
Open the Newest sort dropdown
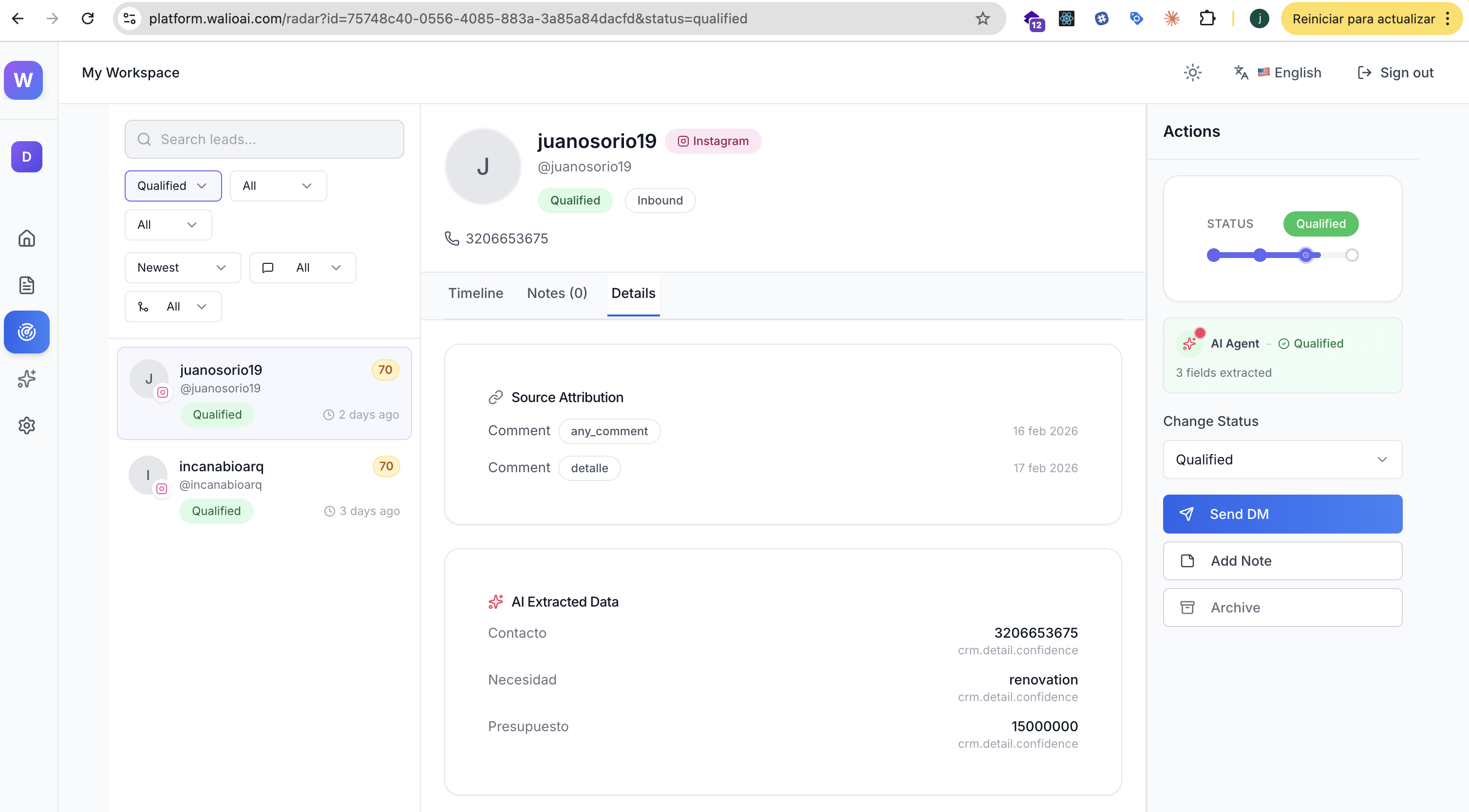(x=183, y=268)
